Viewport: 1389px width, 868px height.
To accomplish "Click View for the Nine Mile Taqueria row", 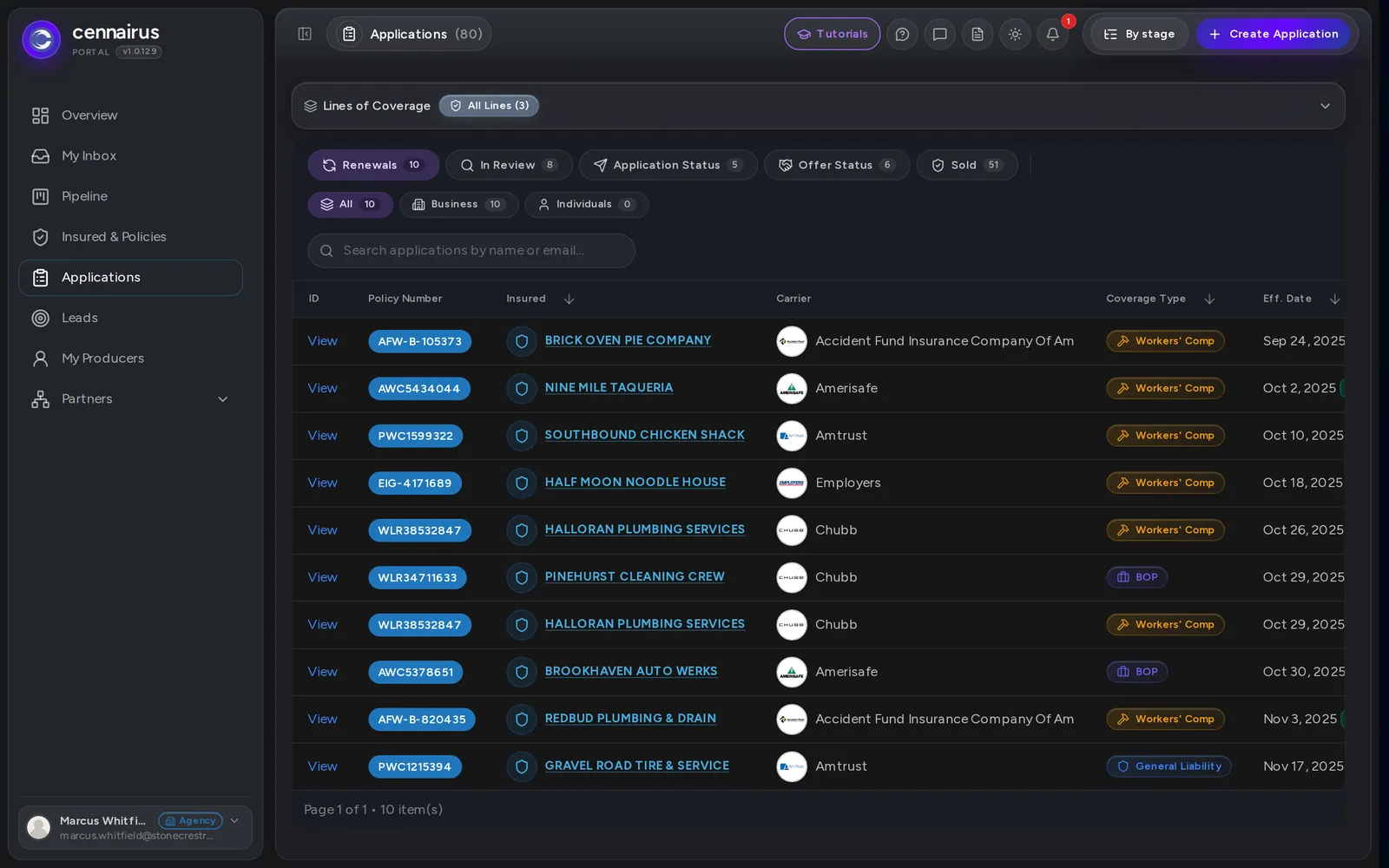I will (322, 388).
